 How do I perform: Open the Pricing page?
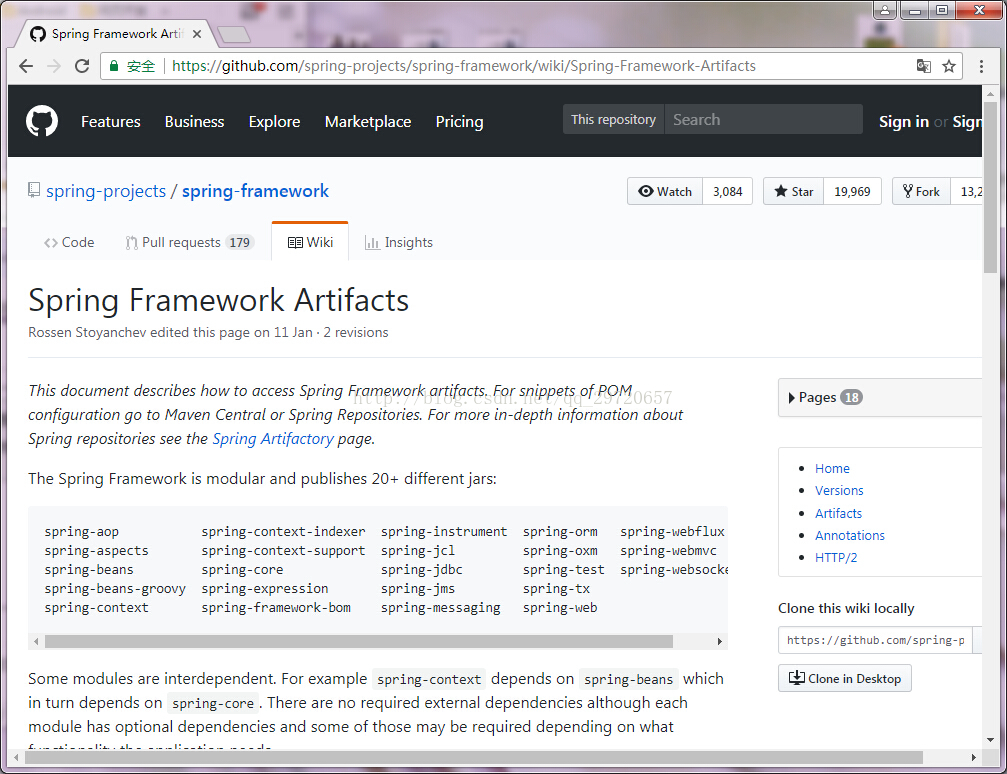(459, 121)
